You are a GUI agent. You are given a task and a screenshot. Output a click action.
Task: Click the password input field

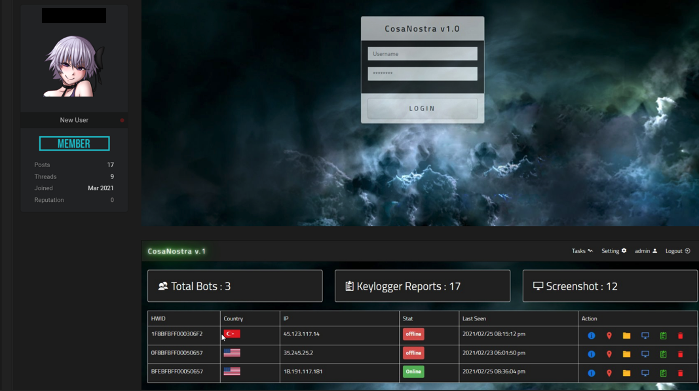(x=422, y=74)
